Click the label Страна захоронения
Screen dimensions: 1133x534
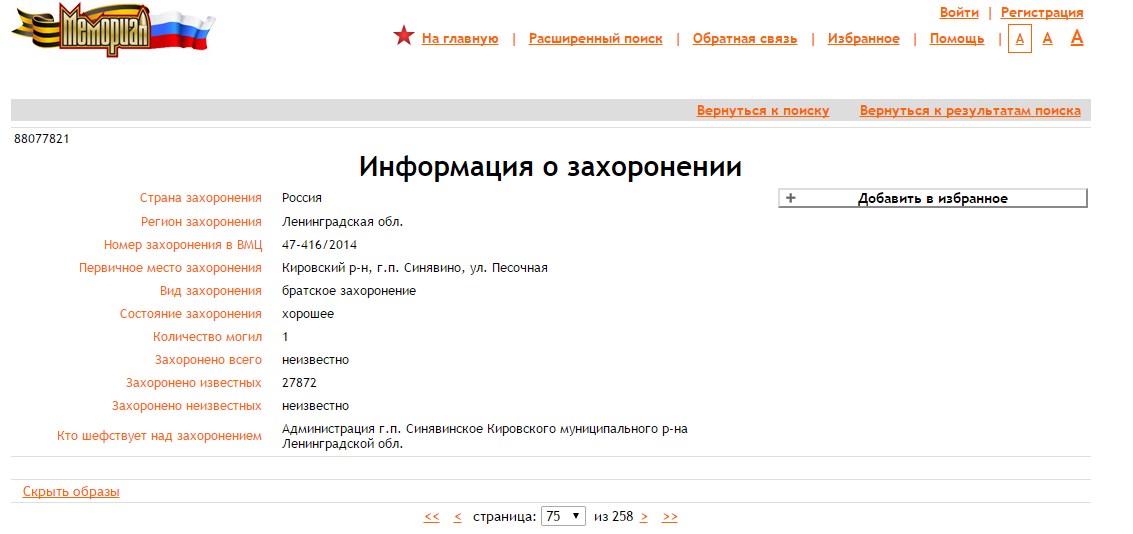(x=200, y=198)
